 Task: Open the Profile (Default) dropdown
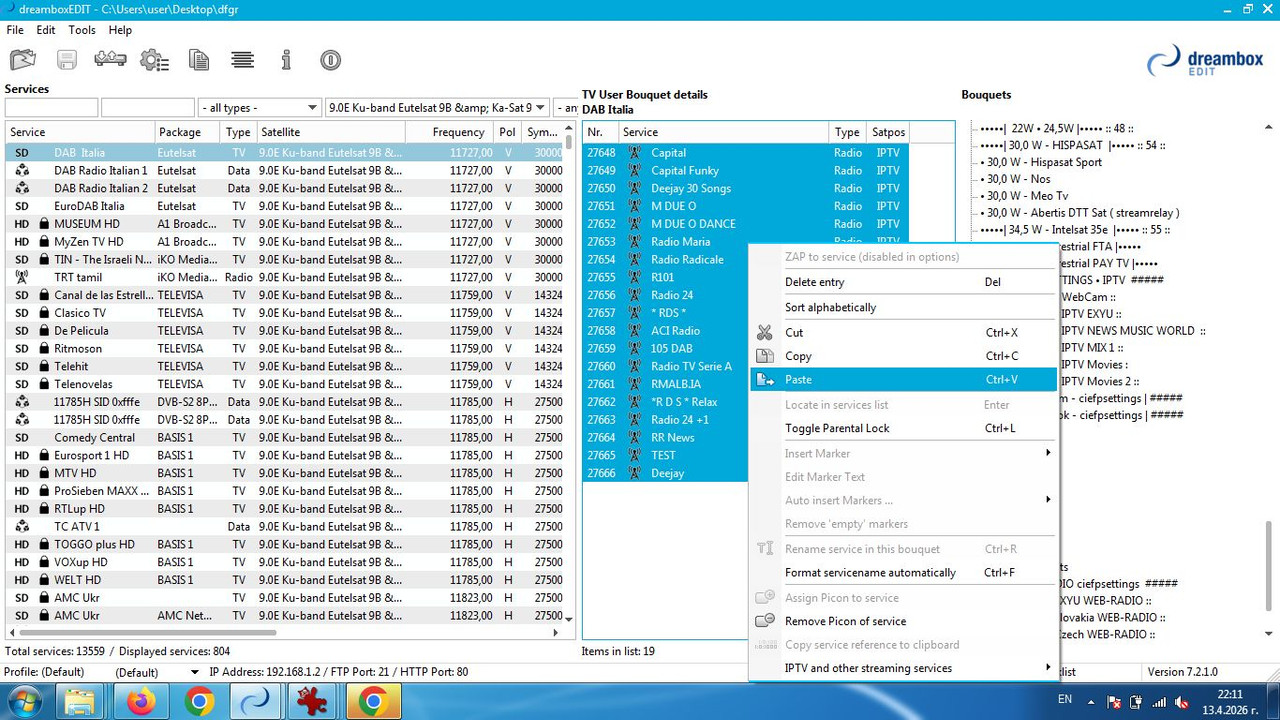click(x=157, y=672)
